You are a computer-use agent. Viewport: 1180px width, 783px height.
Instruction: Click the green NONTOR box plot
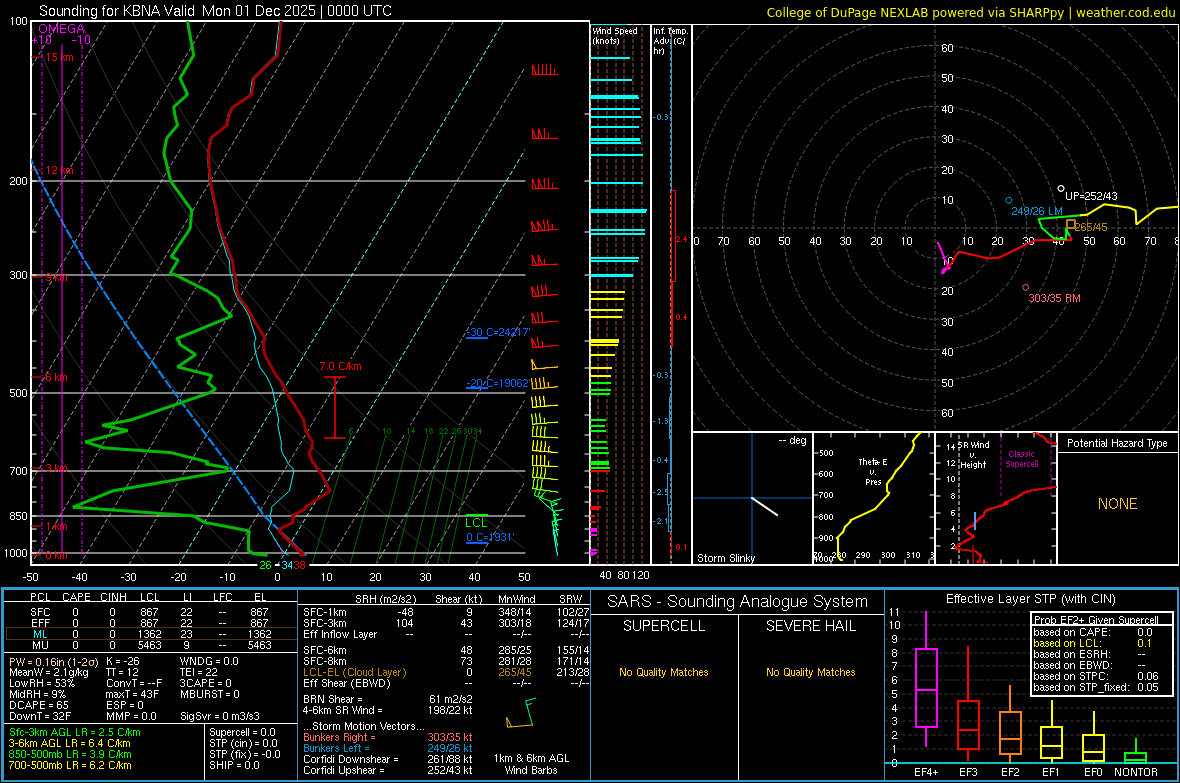click(1135, 752)
